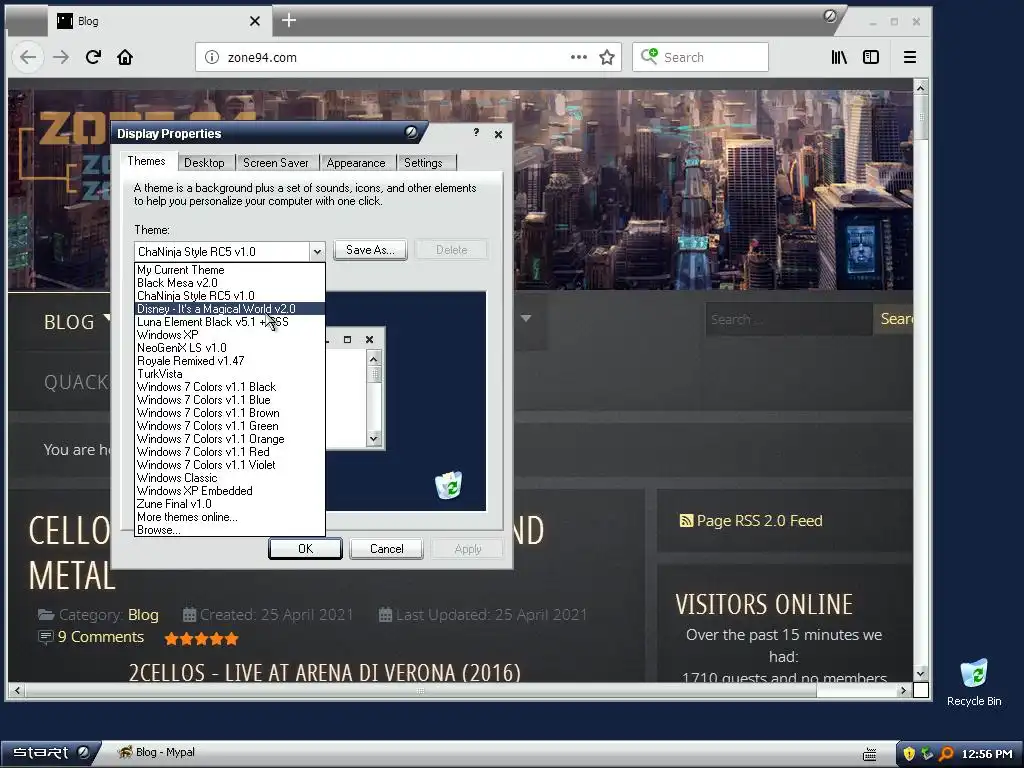This screenshot has width=1024, height=768.
Task: Open the browser home page icon
Action: [x=125, y=57]
